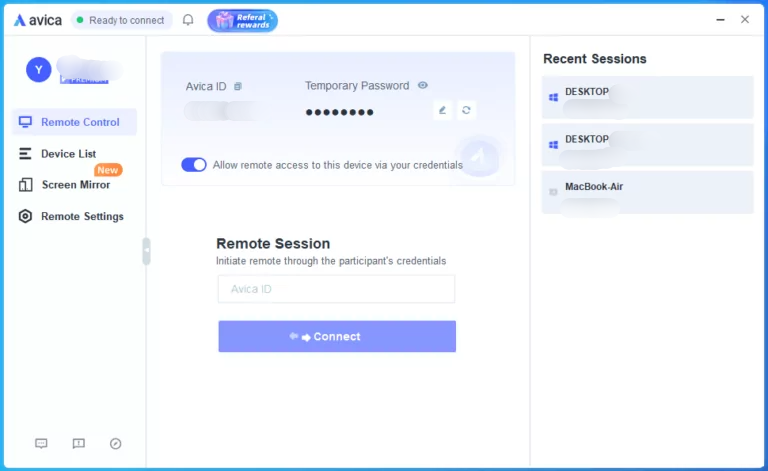
Task: Click the Y profile avatar
Action: (39, 70)
